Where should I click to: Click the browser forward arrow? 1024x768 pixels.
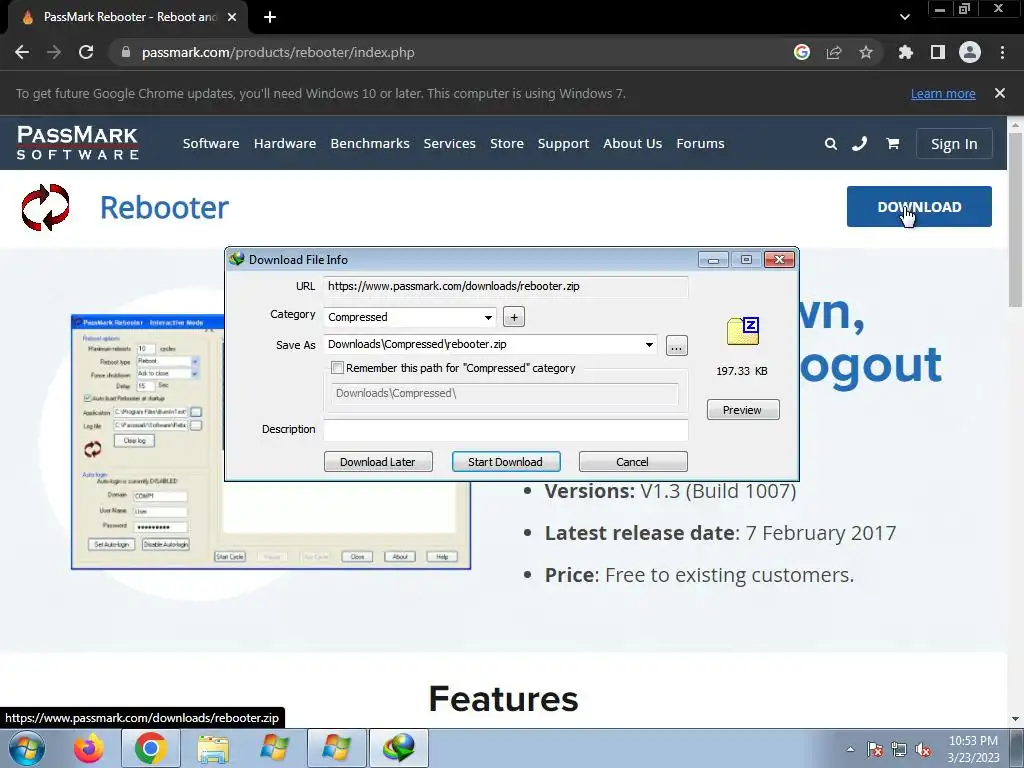(54, 52)
